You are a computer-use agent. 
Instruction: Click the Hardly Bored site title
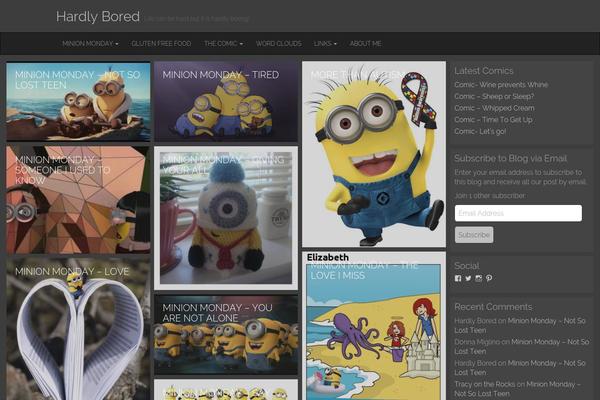tap(98, 16)
